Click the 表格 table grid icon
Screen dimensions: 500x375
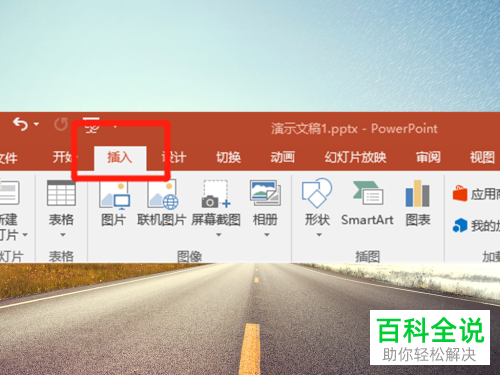61,193
